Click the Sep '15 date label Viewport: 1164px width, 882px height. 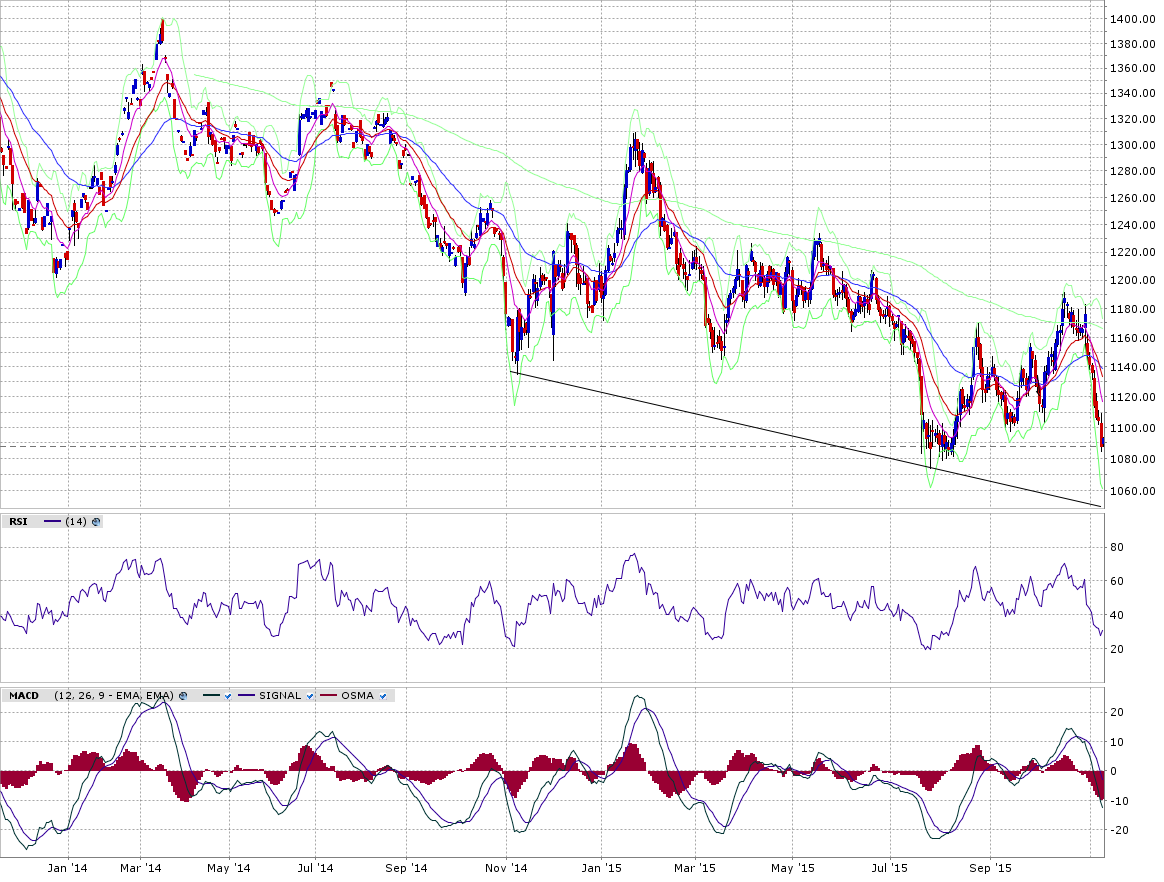[990, 868]
